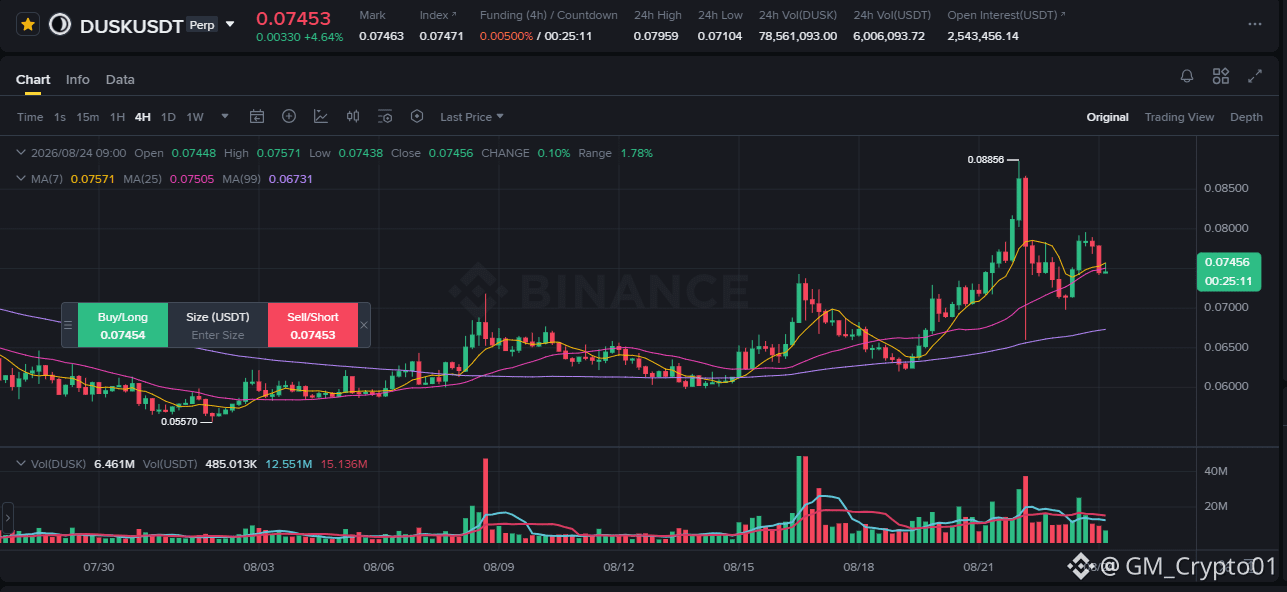Open the Open Interest external link arrow
The height and width of the screenshot is (592, 1287).
pos(1062,15)
